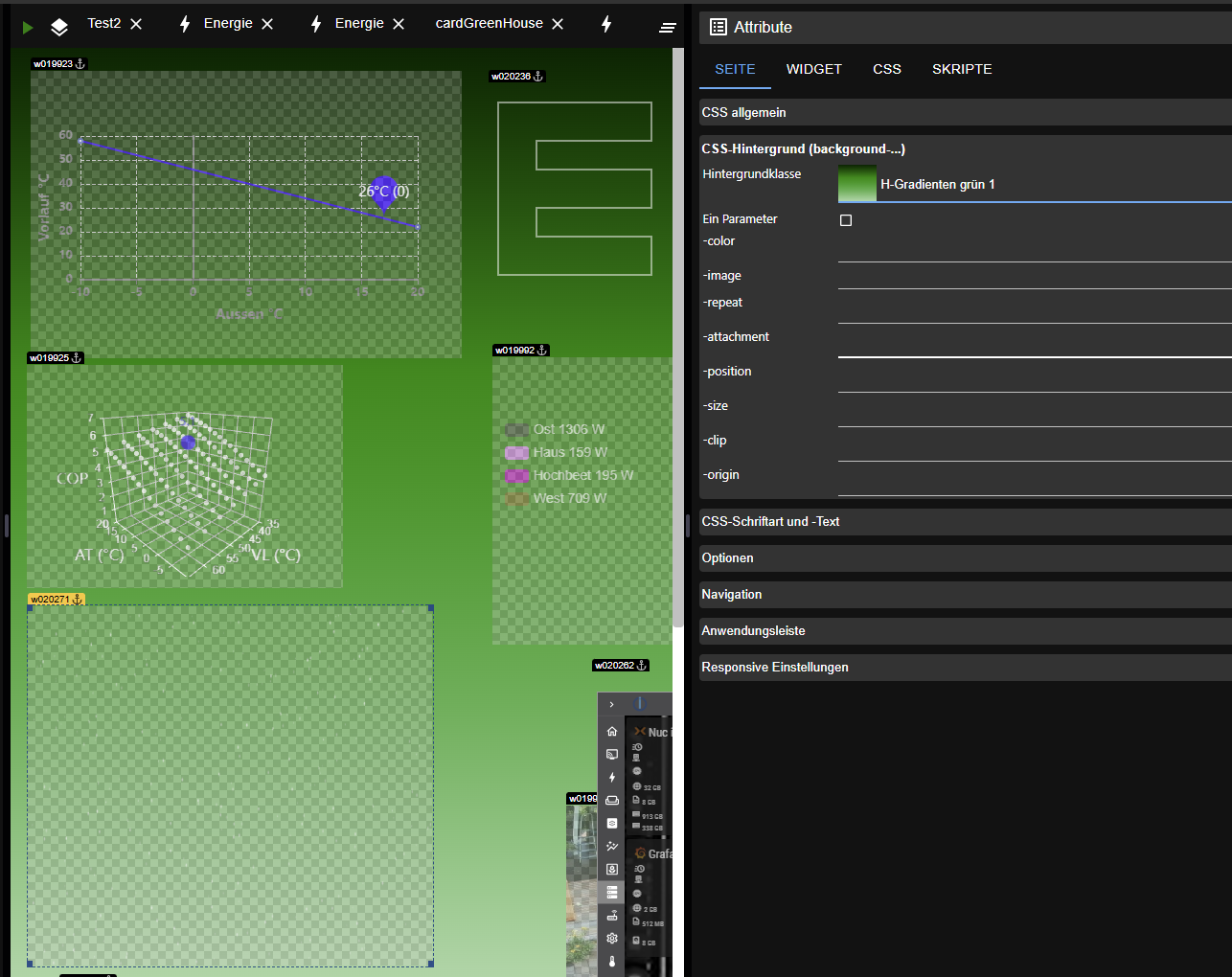Enable the Ein Parameter checkbox
The width and height of the screenshot is (1232, 977).
pyautogui.click(x=846, y=220)
